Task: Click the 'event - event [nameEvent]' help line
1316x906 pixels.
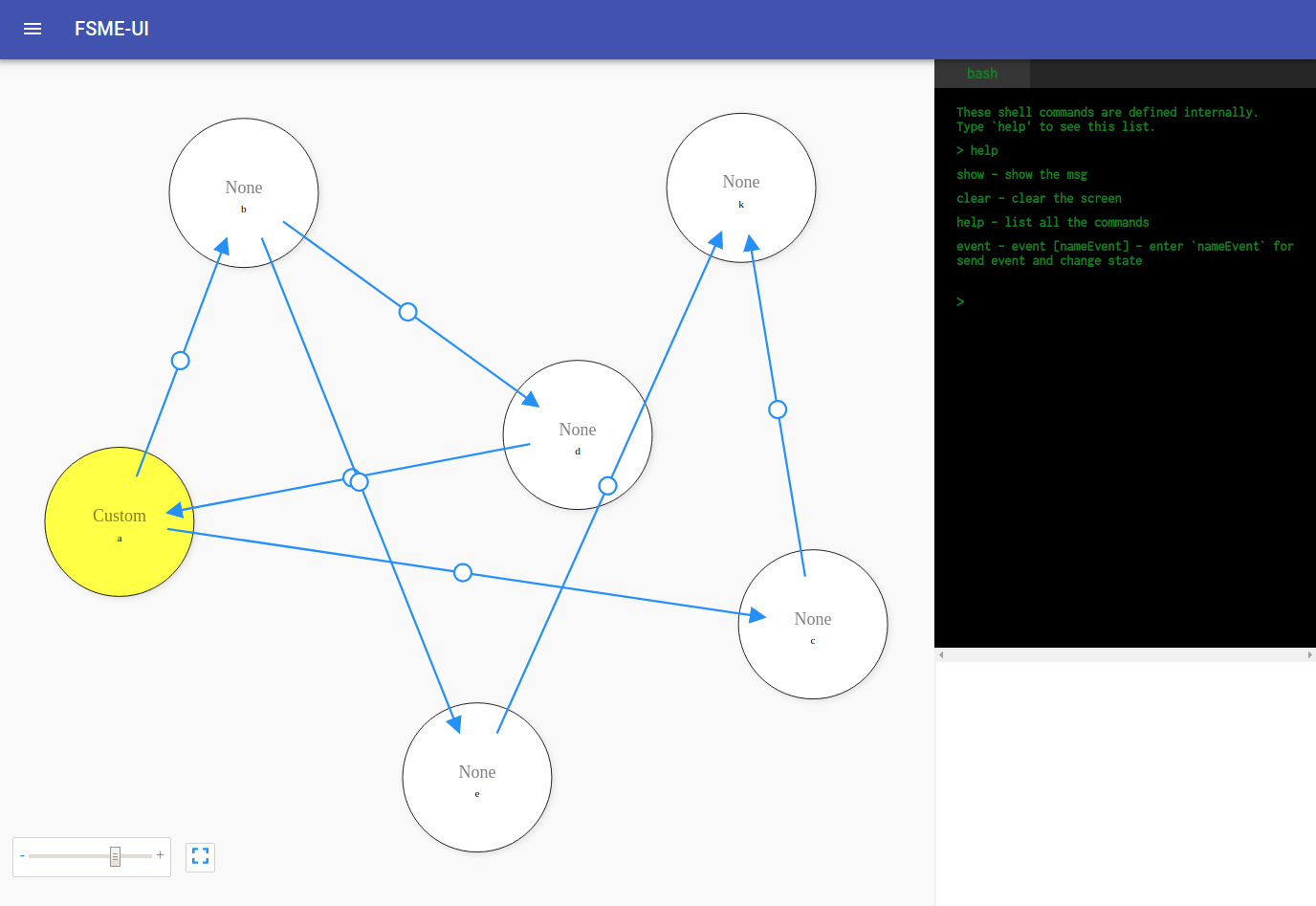Action: pyautogui.click(x=1125, y=254)
